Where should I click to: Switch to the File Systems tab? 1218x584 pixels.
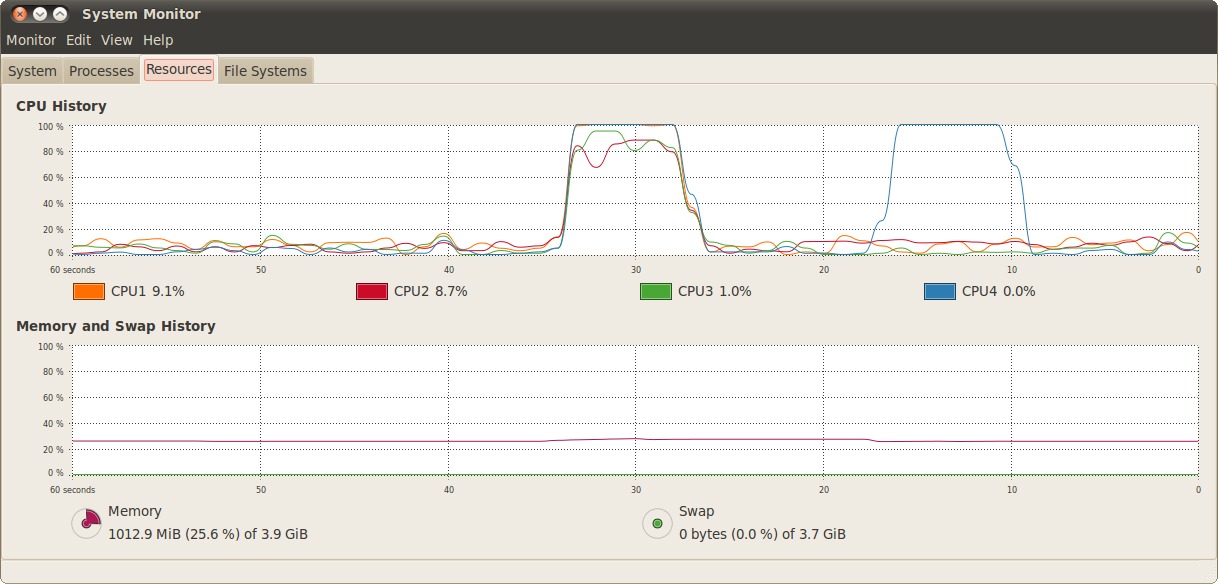[x=265, y=71]
